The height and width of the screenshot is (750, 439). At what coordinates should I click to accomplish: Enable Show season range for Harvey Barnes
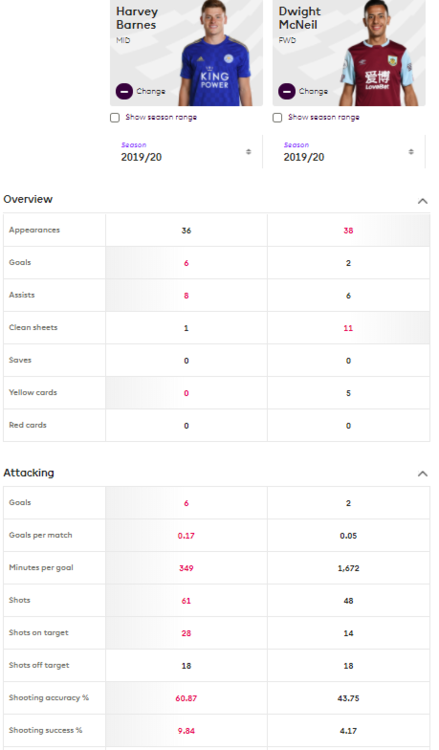tap(115, 118)
